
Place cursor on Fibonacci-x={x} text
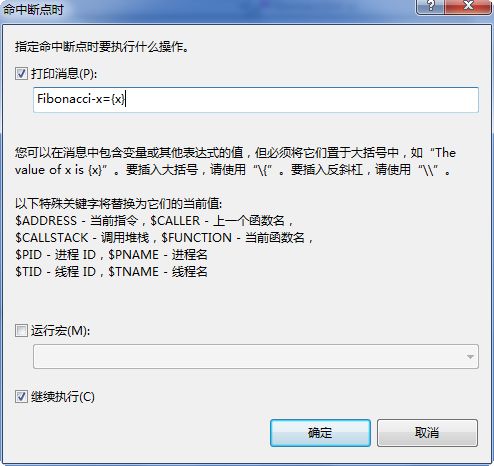81,99
